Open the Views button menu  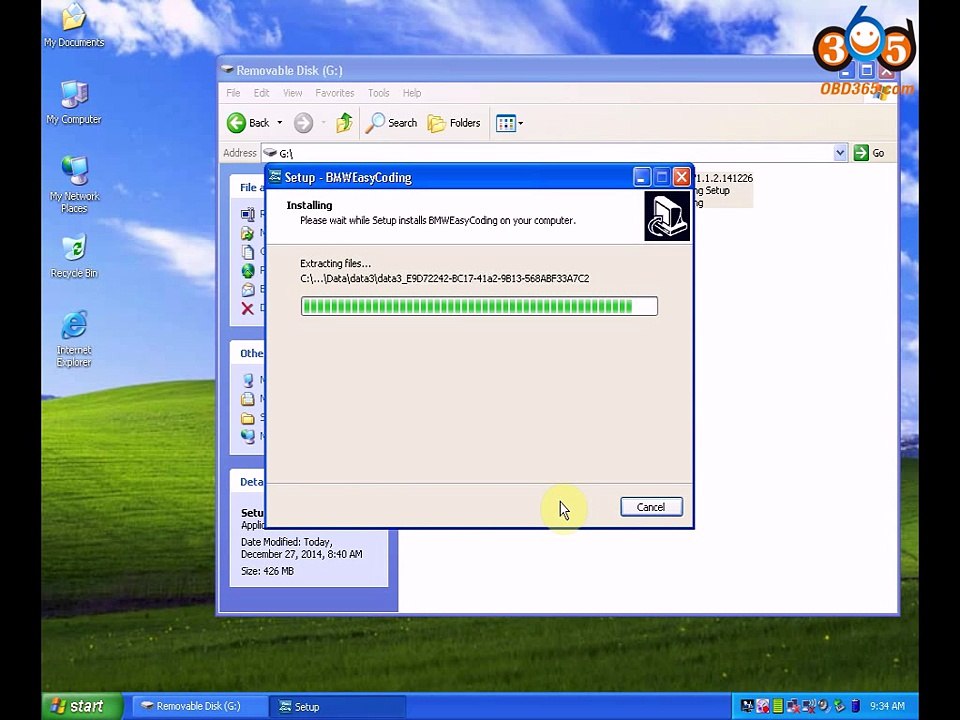509,123
